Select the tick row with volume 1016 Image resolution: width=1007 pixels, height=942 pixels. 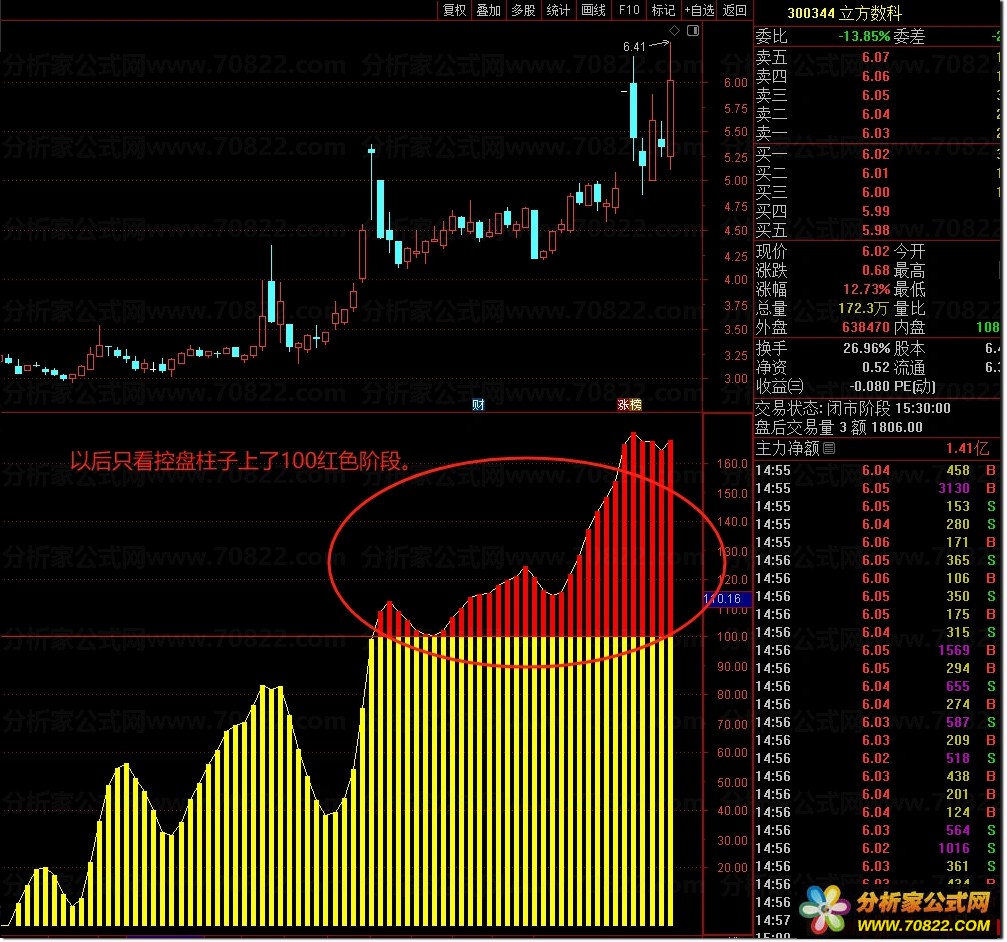pos(877,848)
